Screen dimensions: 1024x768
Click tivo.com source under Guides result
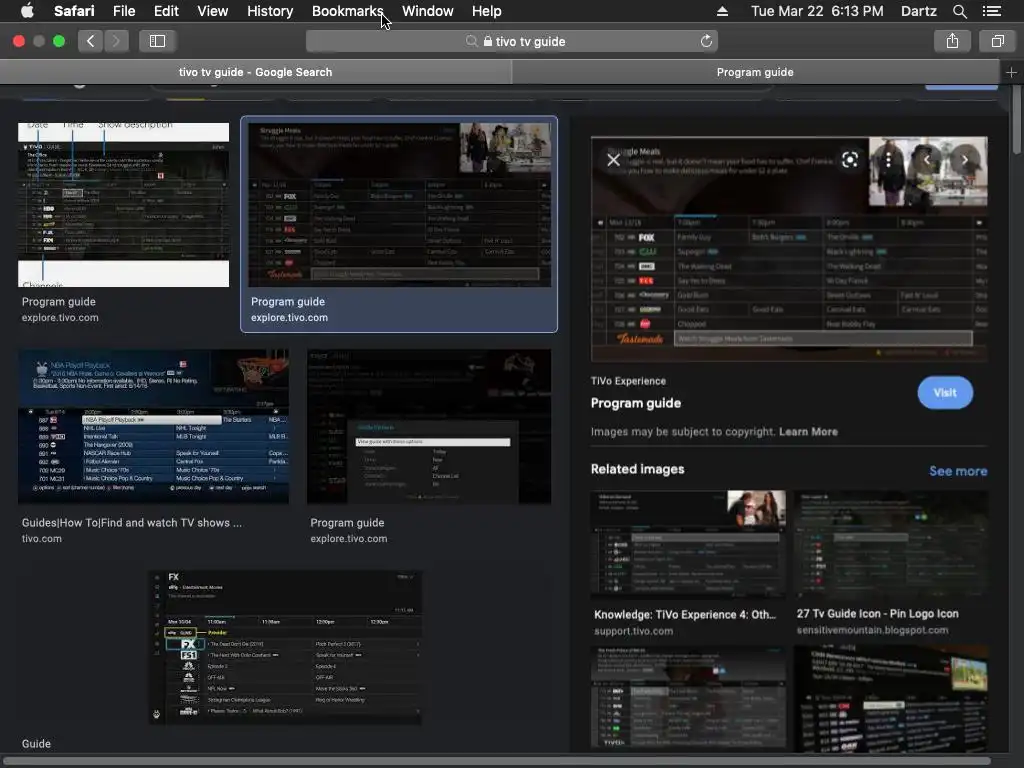(42, 539)
